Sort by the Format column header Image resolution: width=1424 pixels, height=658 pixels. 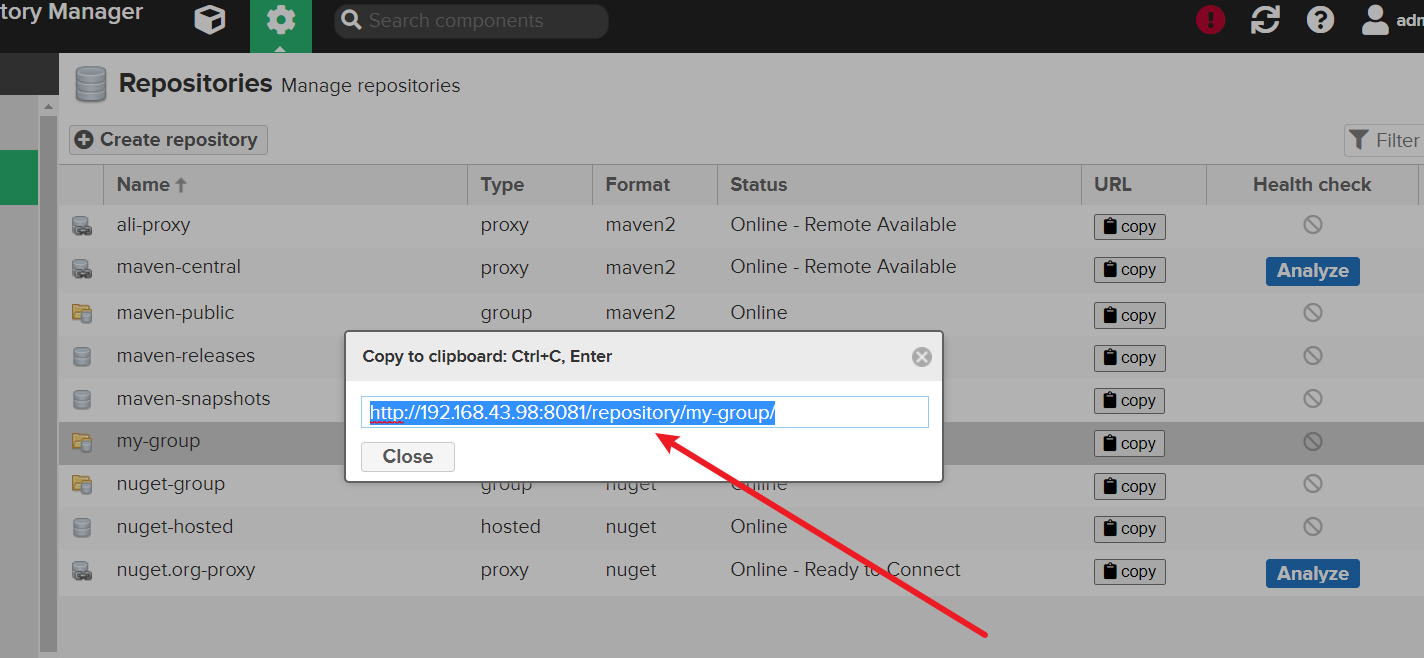coord(637,185)
